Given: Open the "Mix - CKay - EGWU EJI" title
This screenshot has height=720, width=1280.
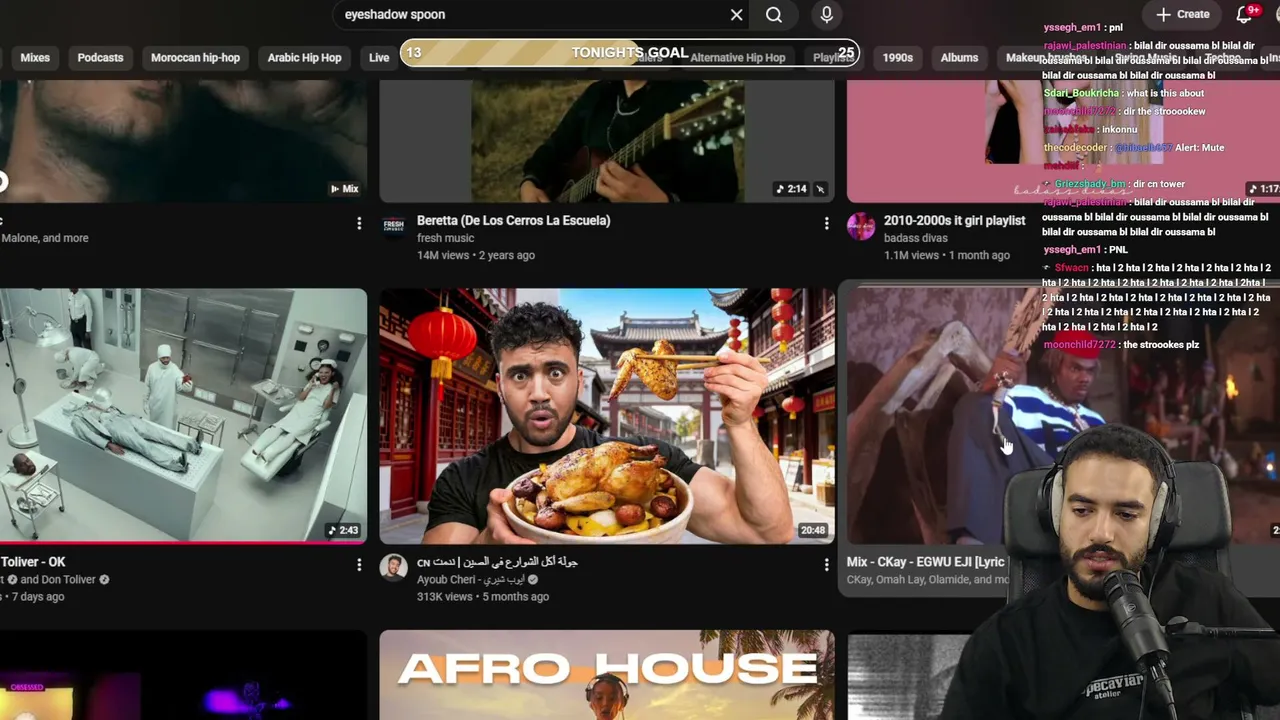Looking at the screenshot, I should pos(926,562).
